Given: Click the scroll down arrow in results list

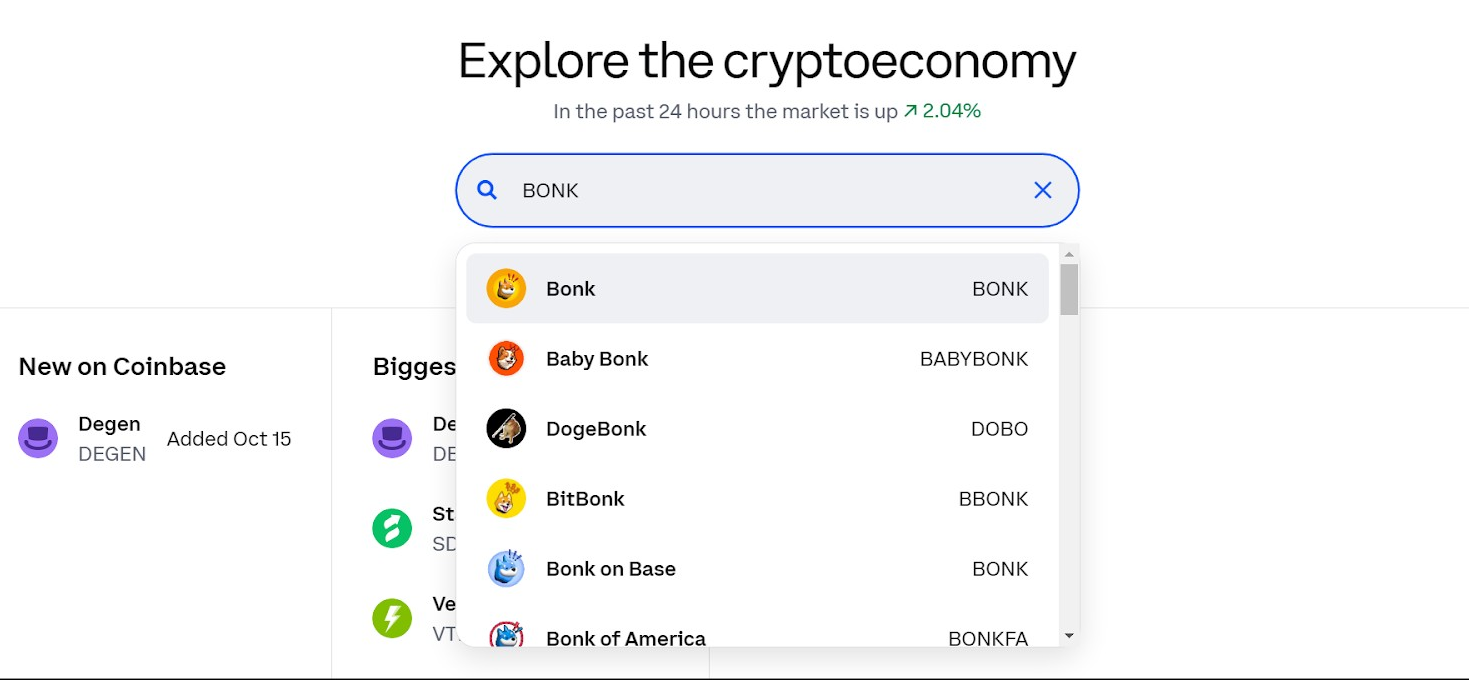Looking at the screenshot, I should pos(1069,635).
